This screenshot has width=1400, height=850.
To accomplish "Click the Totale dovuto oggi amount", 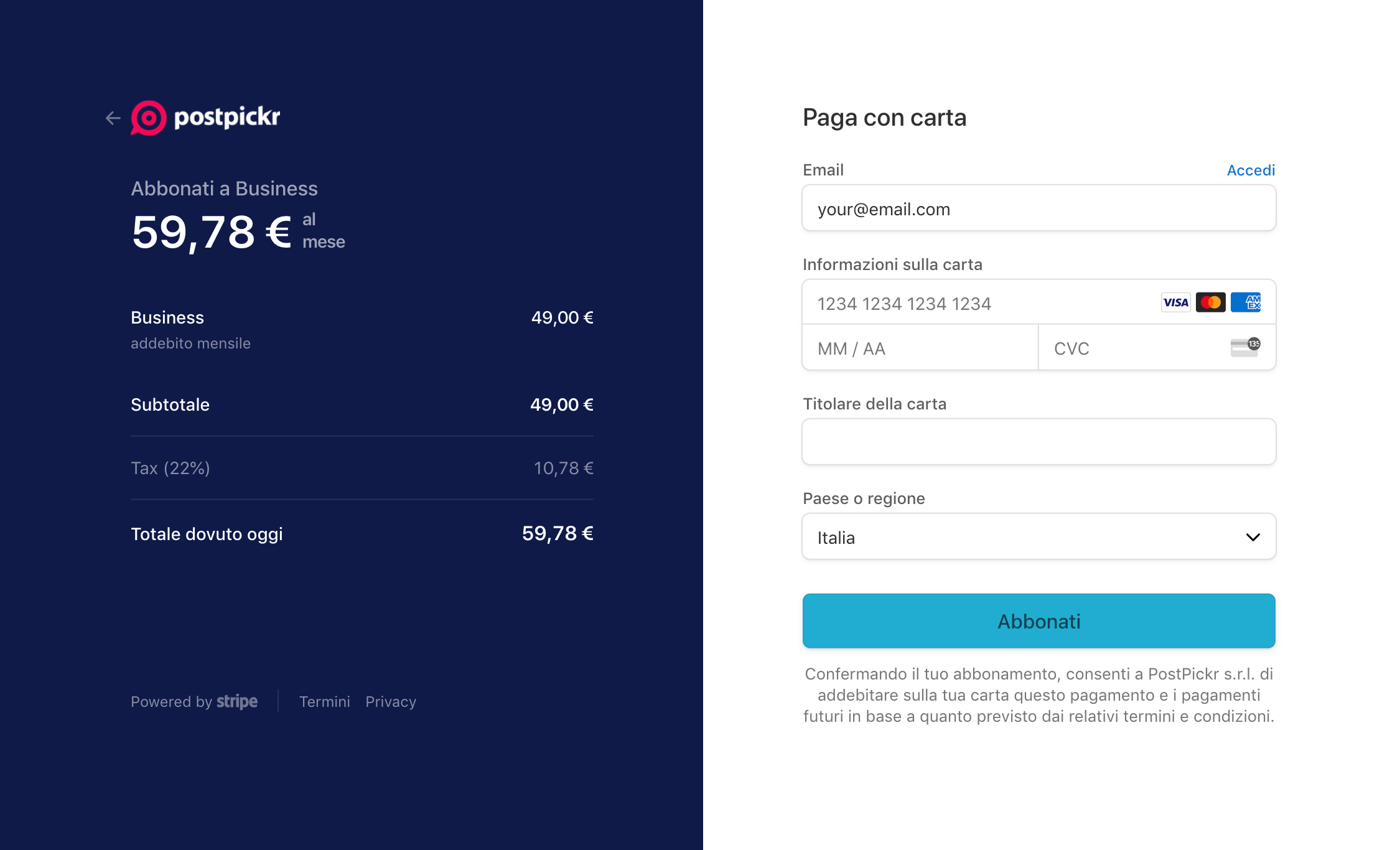I will [x=558, y=534].
